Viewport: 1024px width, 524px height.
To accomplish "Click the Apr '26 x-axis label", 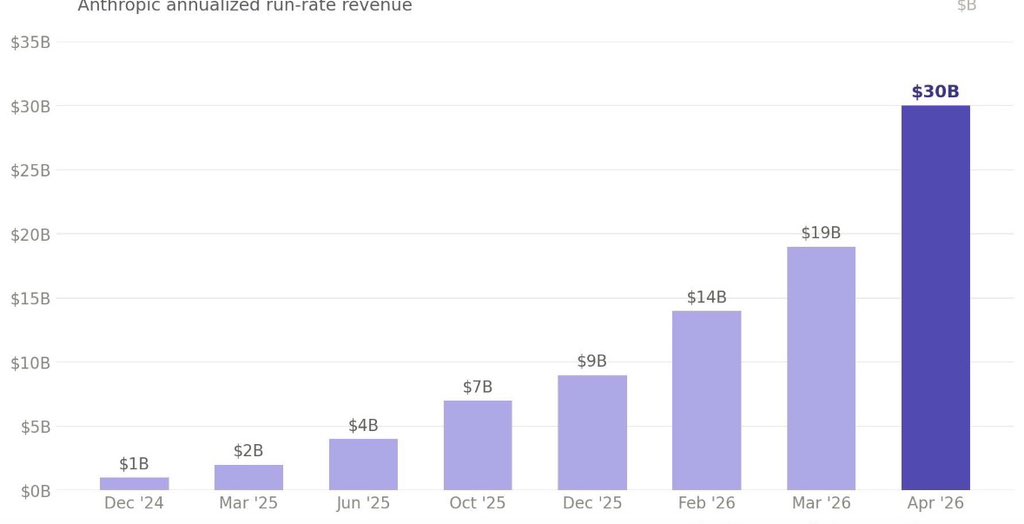I will tap(936, 503).
